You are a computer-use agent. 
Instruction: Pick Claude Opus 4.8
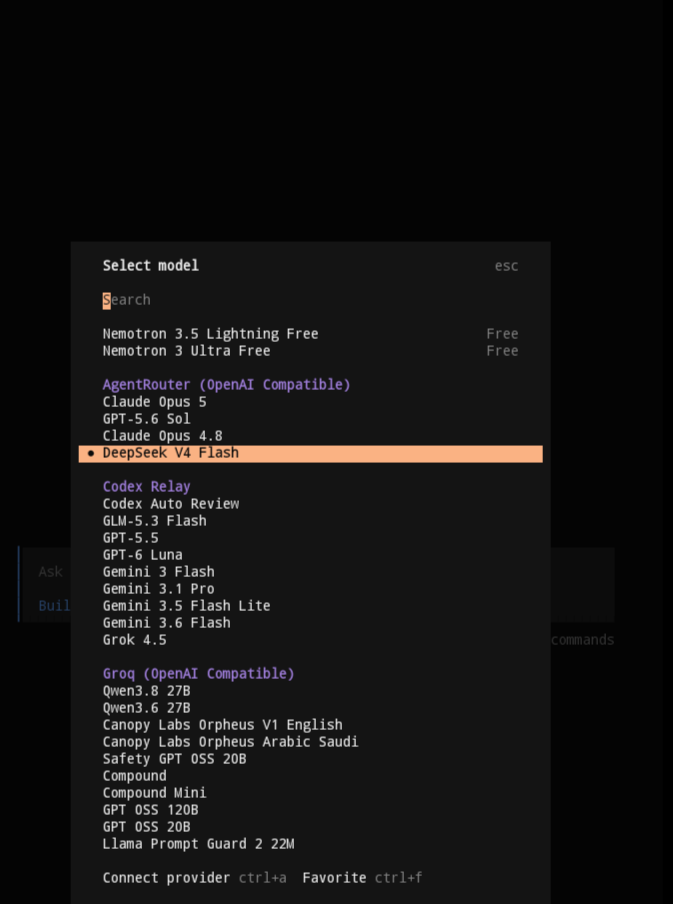[310, 436]
